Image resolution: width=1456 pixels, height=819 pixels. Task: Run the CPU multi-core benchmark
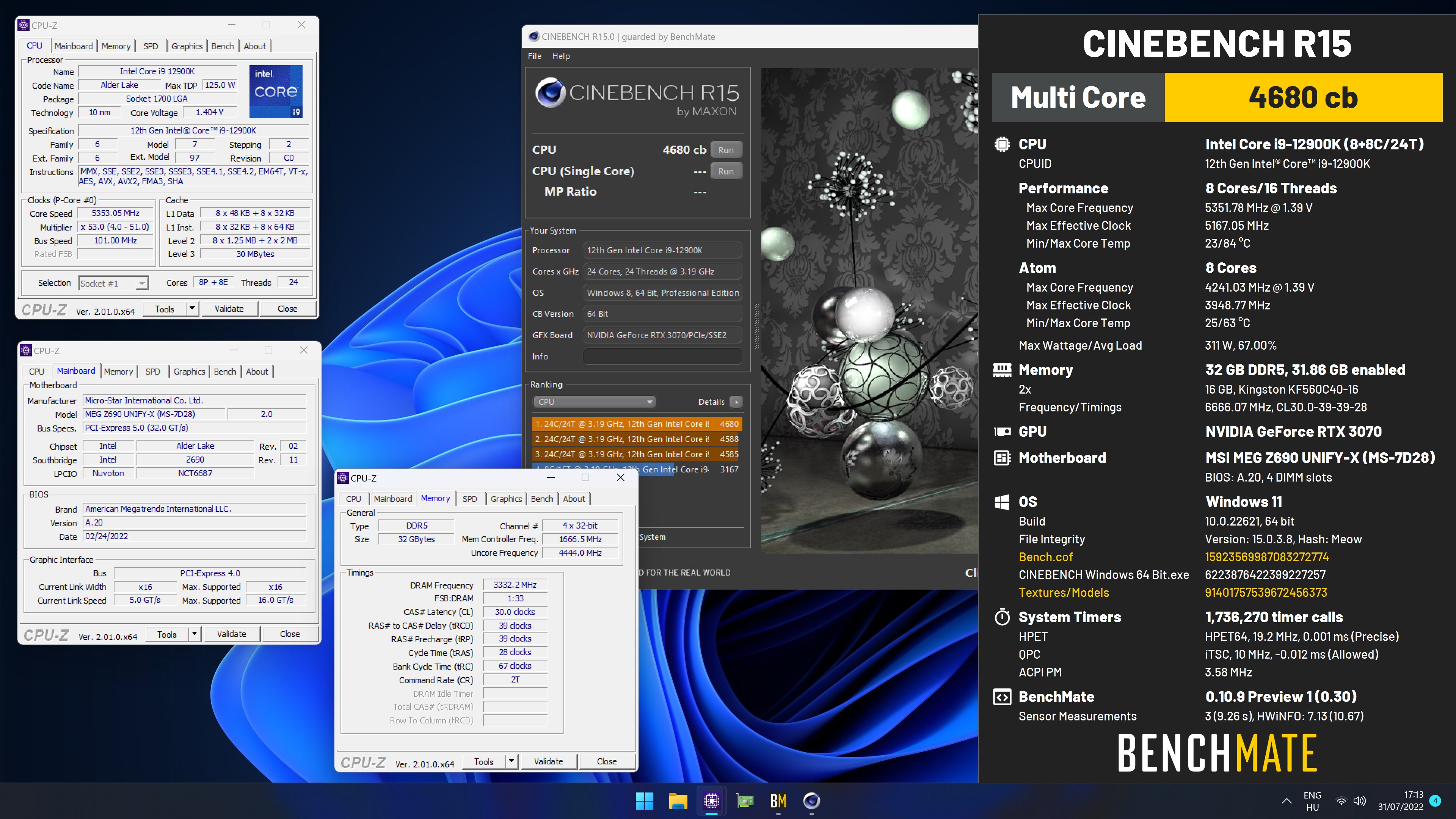(x=726, y=150)
